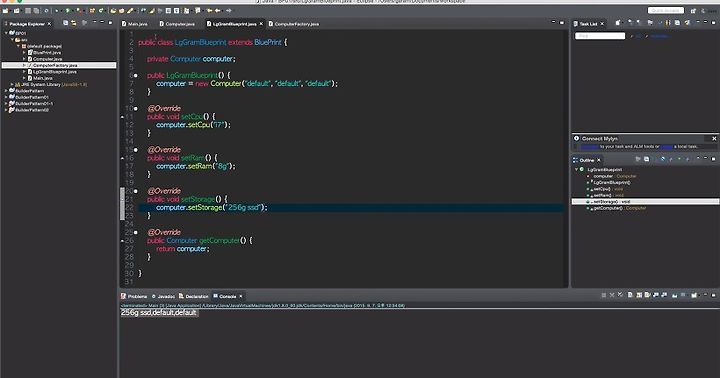Expand JRE System Library node
This screenshot has height=378, width=720.
point(12,85)
